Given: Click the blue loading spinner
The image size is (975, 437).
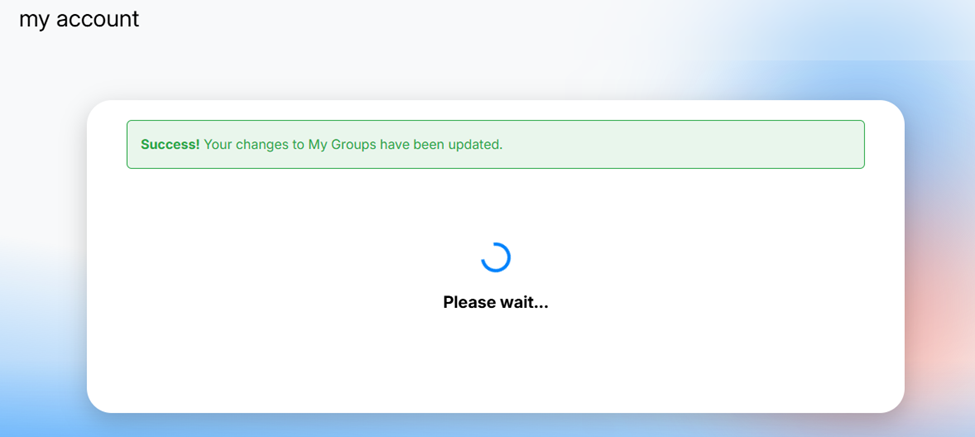Looking at the screenshot, I should [495, 257].
